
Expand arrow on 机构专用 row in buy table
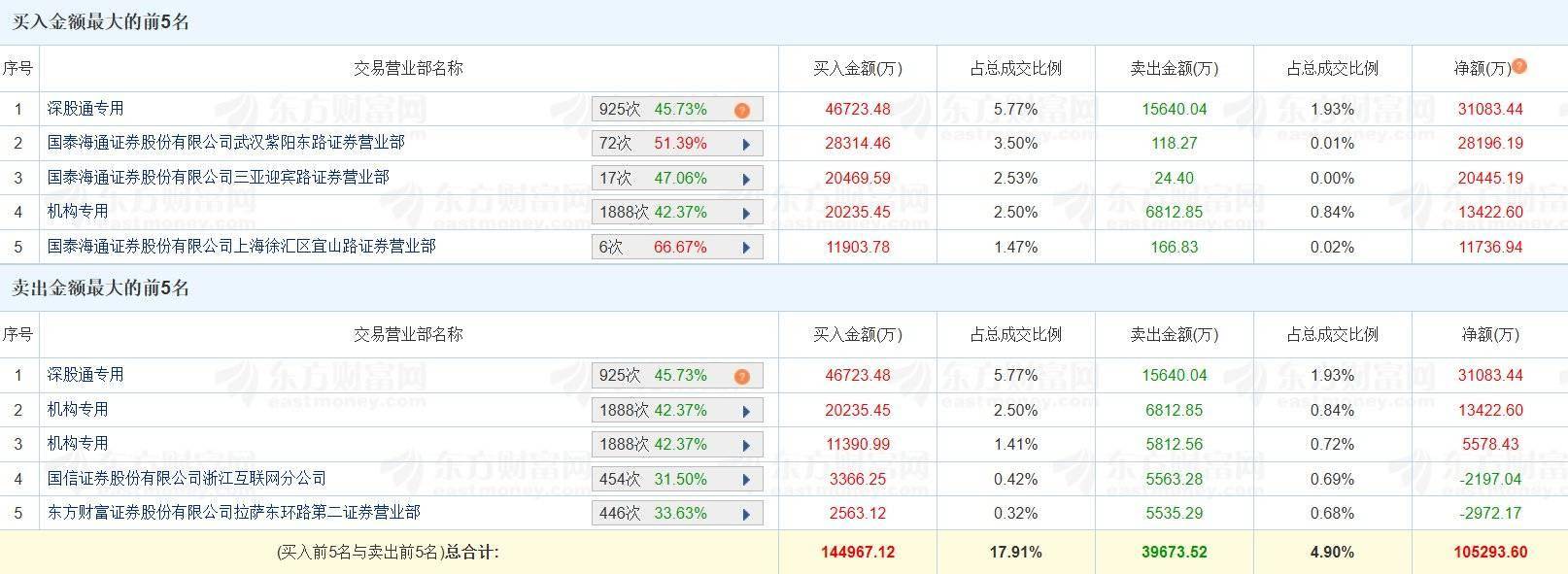[747, 212]
